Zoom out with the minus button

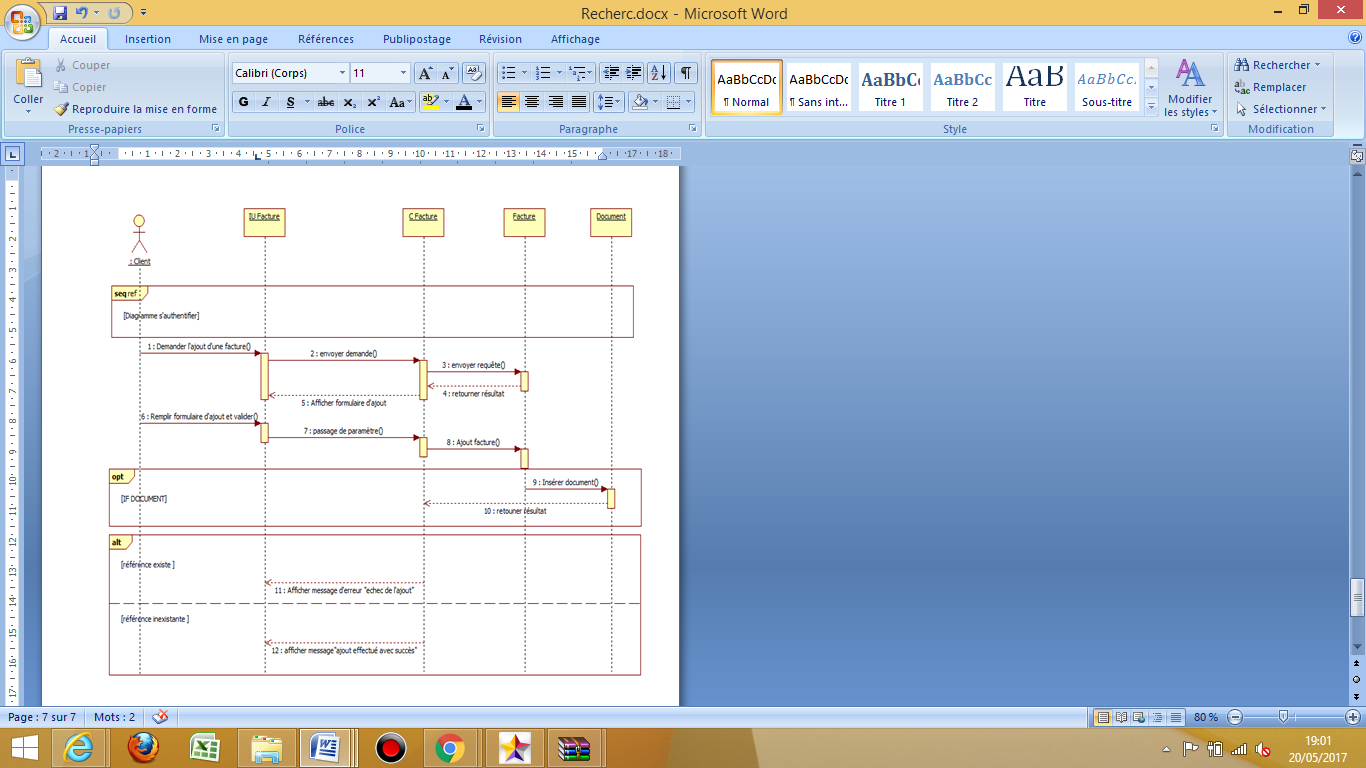[1236, 717]
